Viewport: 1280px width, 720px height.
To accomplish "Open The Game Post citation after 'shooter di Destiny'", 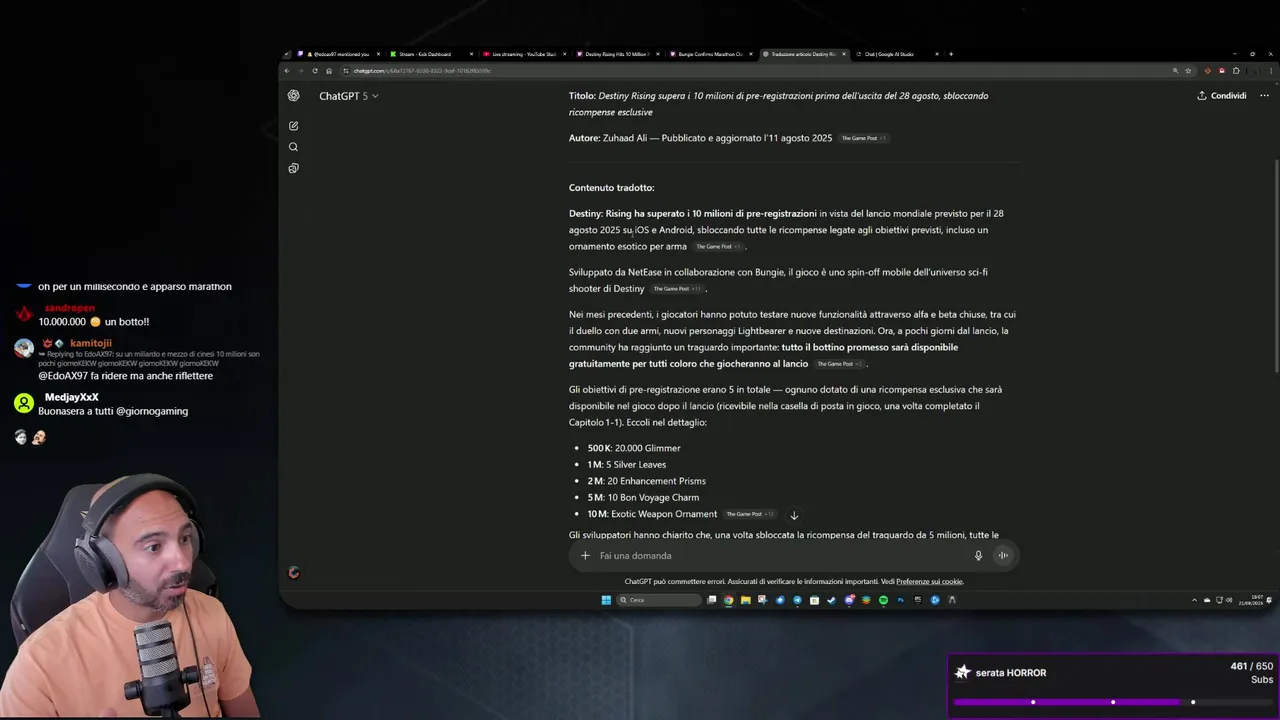I will point(677,289).
